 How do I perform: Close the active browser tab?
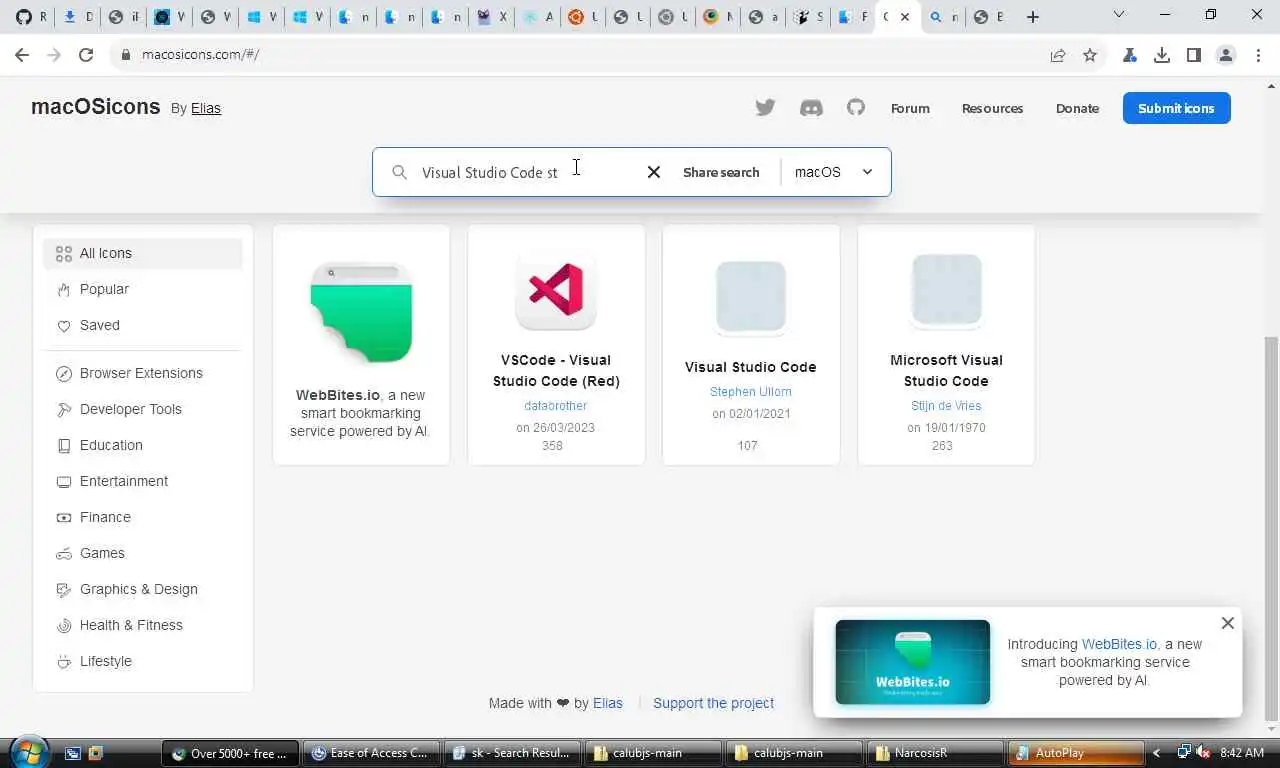[x=905, y=17]
